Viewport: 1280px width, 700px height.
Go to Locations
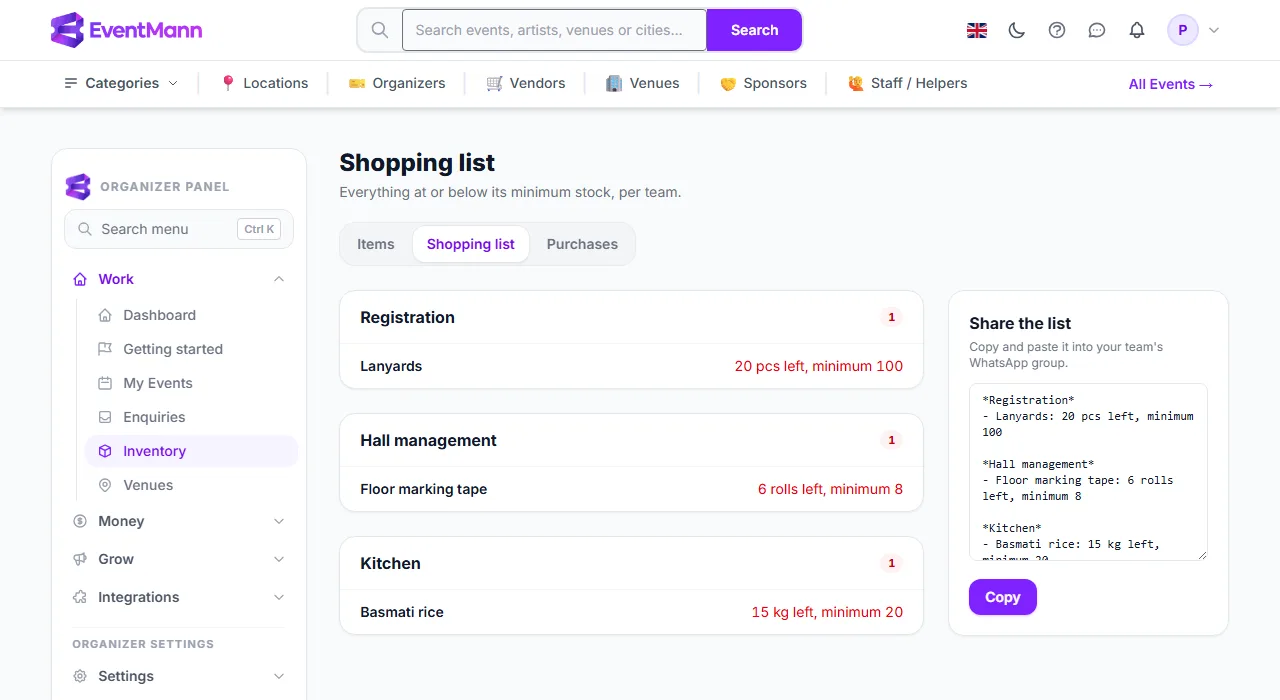264,83
